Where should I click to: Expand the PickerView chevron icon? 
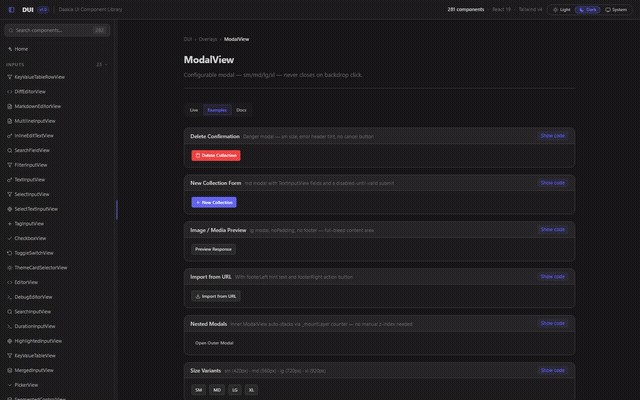pyautogui.click(x=10, y=385)
